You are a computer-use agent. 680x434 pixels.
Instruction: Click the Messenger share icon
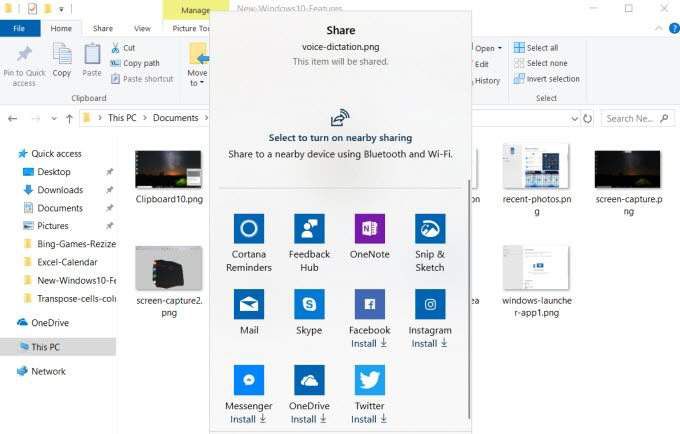(x=248, y=380)
